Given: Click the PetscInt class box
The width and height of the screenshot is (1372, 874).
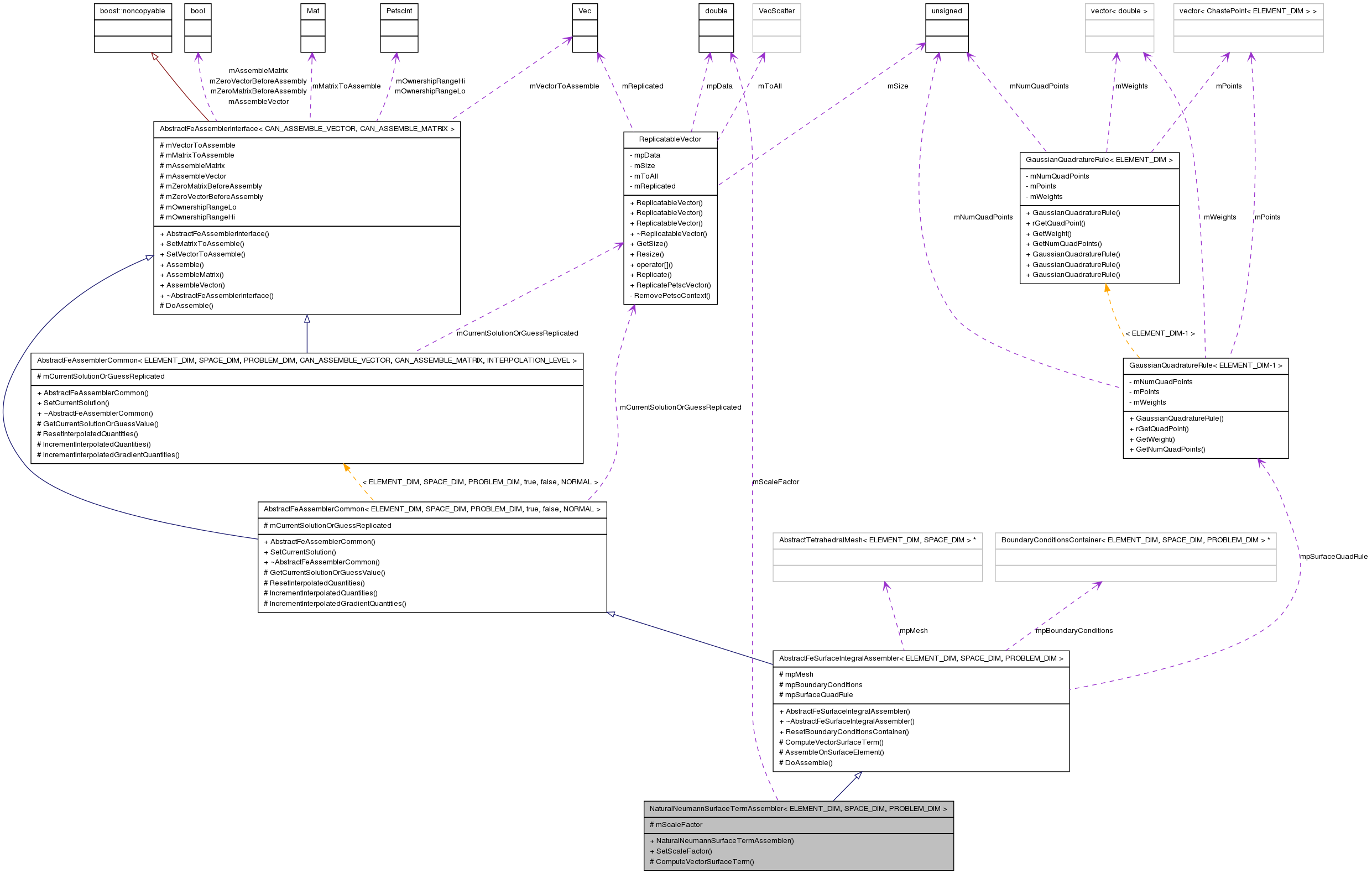Looking at the screenshot, I should click(399, 11).
